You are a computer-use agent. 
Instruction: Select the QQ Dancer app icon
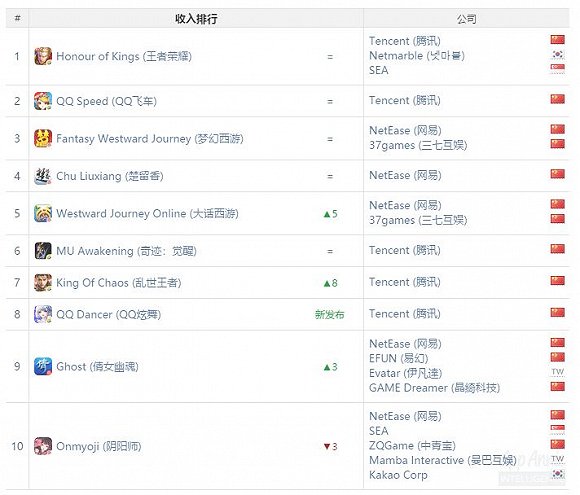(43, 314)
